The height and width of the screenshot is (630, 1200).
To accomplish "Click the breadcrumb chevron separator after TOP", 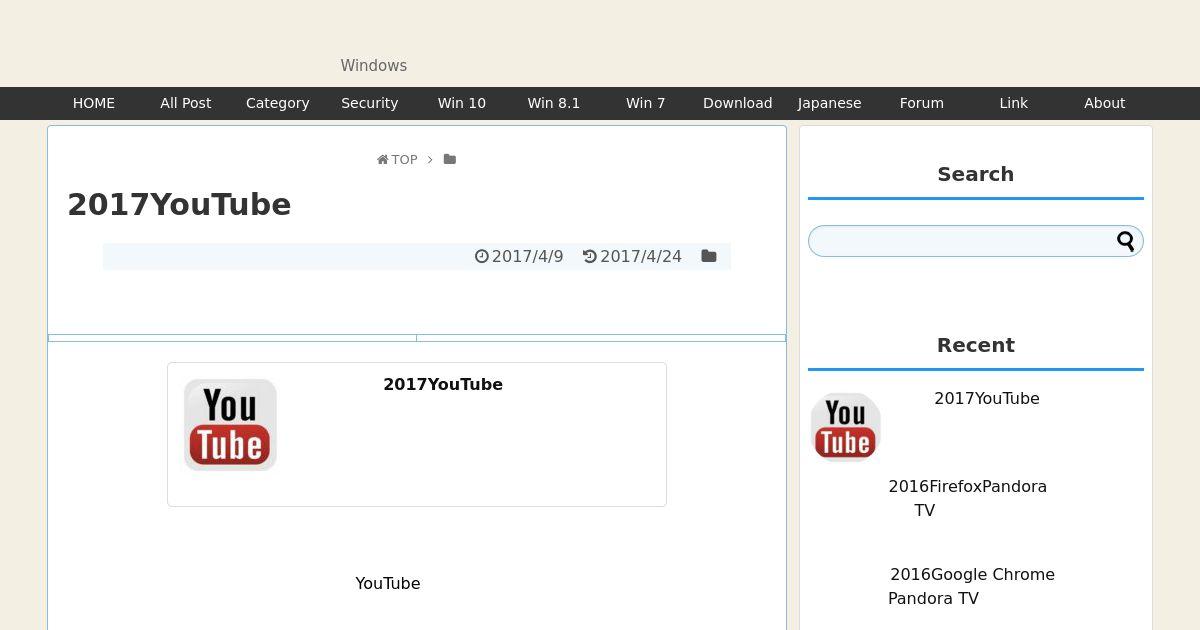I will click(x=430, y=160).
